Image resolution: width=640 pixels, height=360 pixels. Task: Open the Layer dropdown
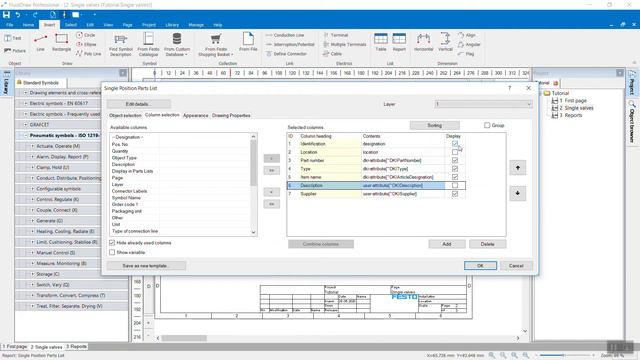[483, 104]
